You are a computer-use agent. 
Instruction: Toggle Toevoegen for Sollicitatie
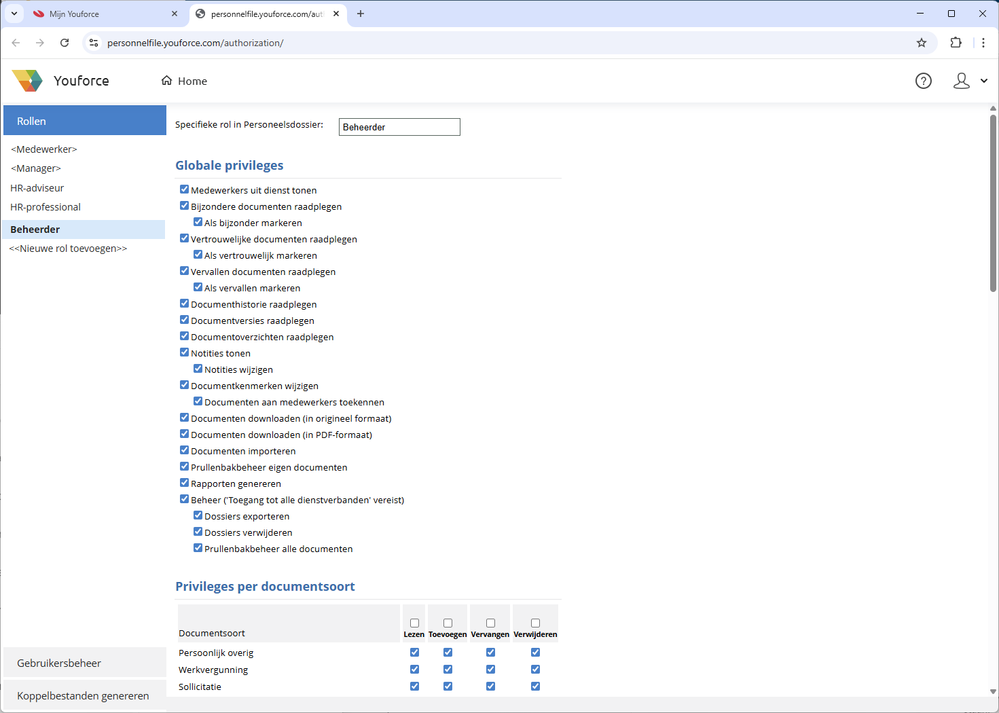pos(448,686)
